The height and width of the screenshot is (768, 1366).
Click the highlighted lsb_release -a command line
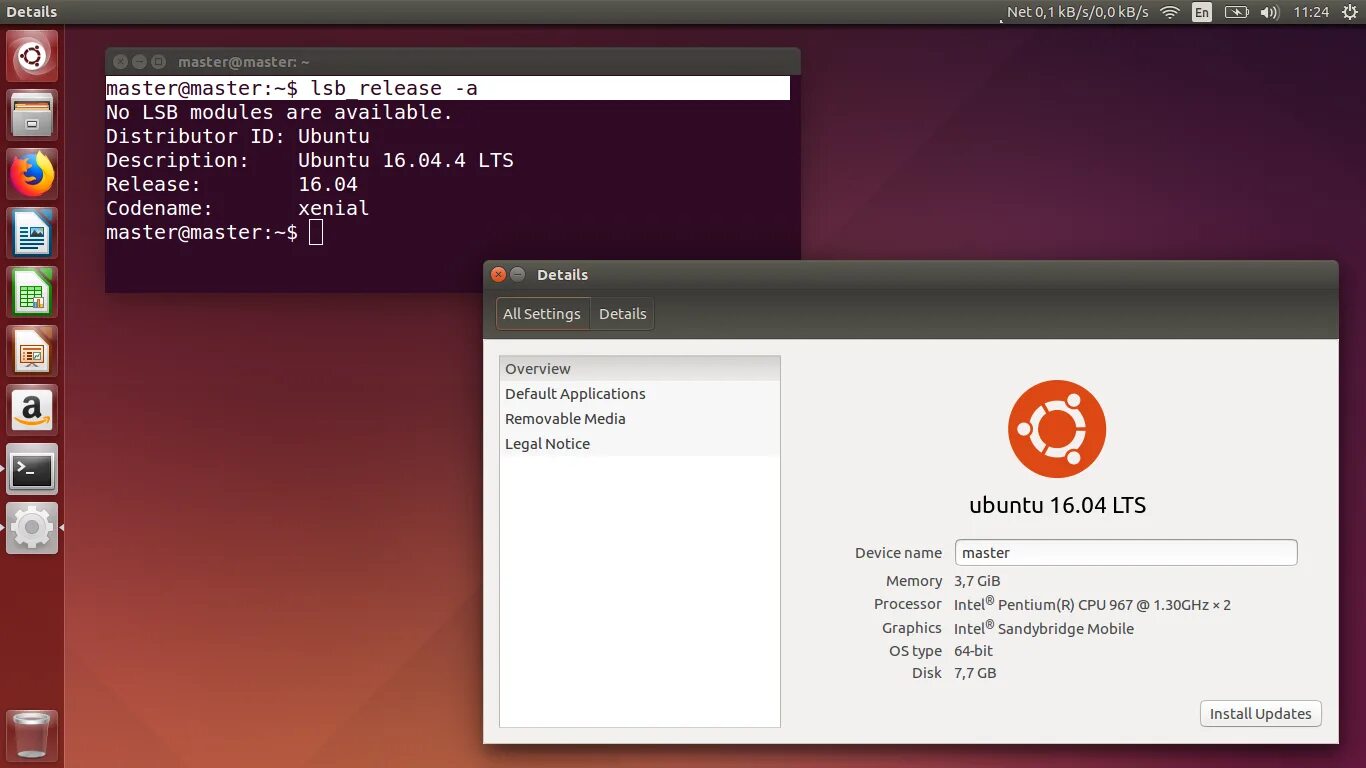click(448, 88)
